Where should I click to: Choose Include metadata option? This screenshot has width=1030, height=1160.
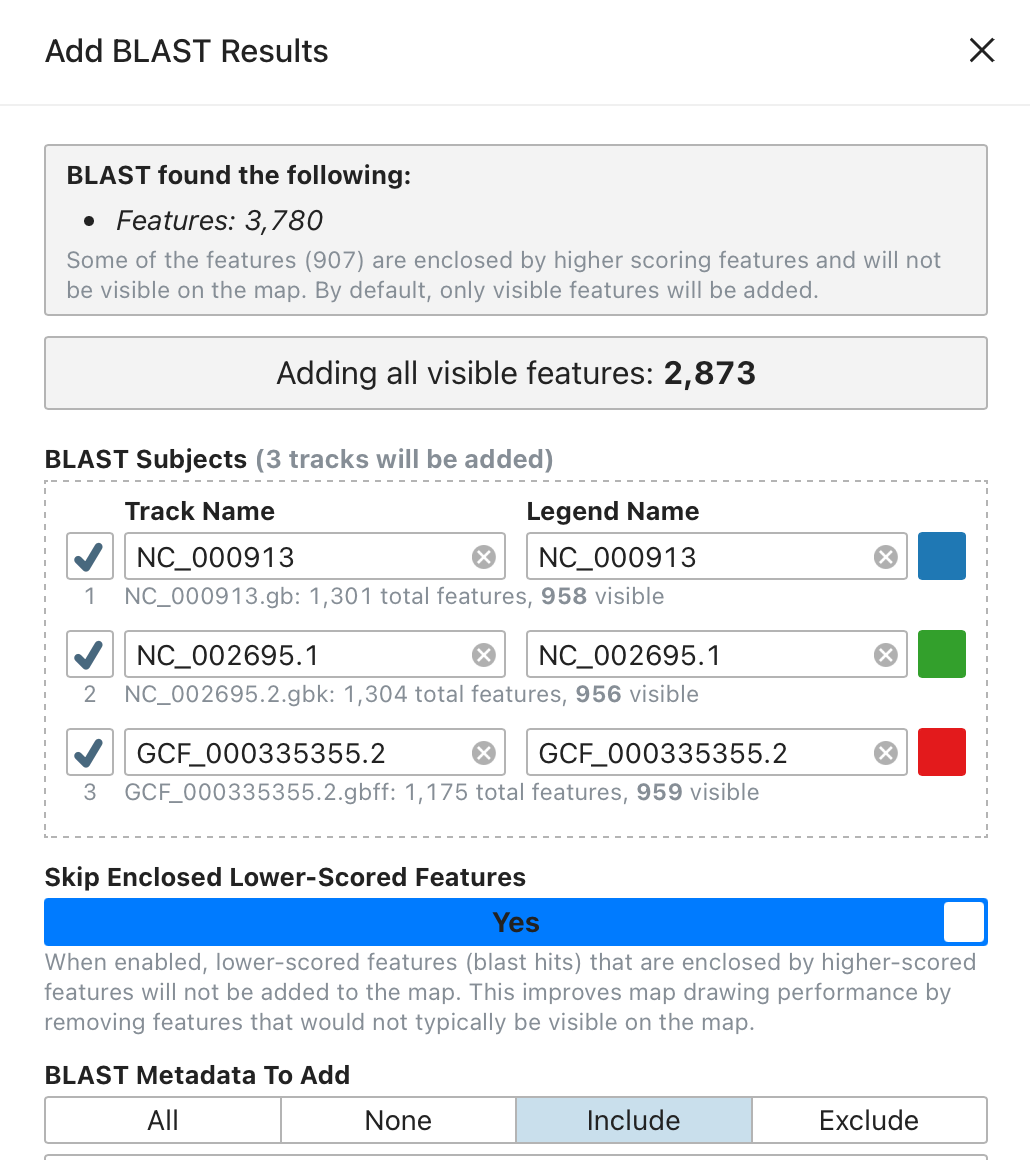click(633, 1120)
